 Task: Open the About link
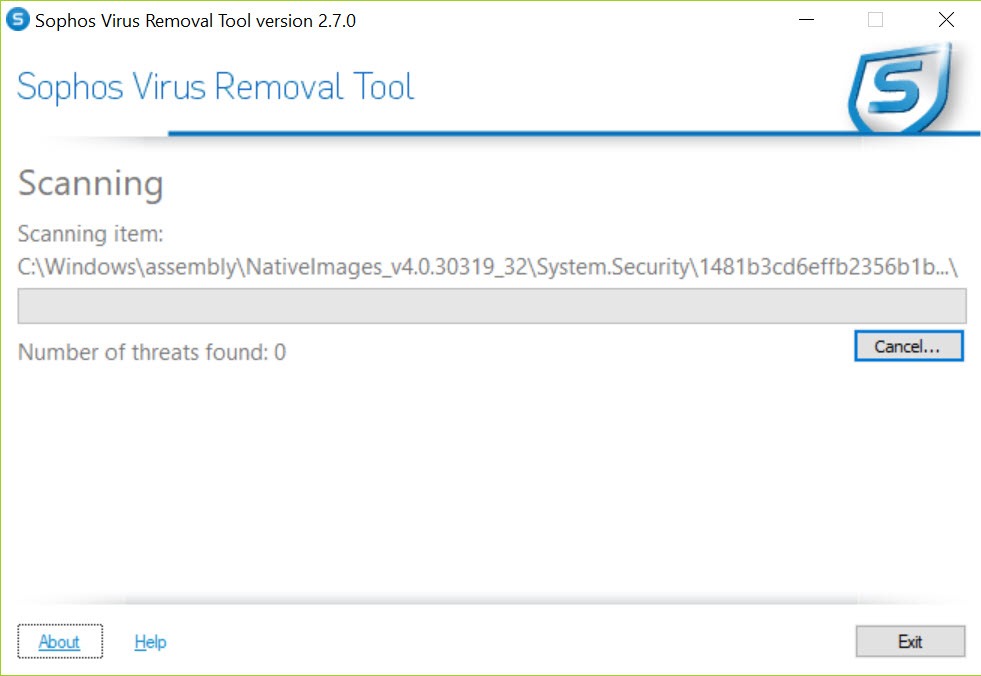pos(59,642)
